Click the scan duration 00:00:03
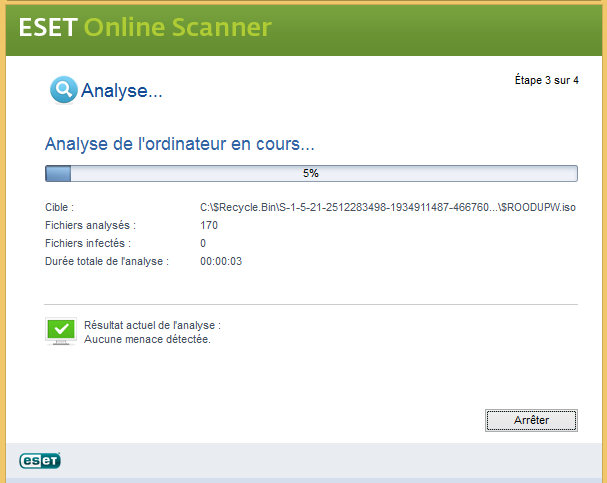Screen dimensions: 607x483 [221, 261]
